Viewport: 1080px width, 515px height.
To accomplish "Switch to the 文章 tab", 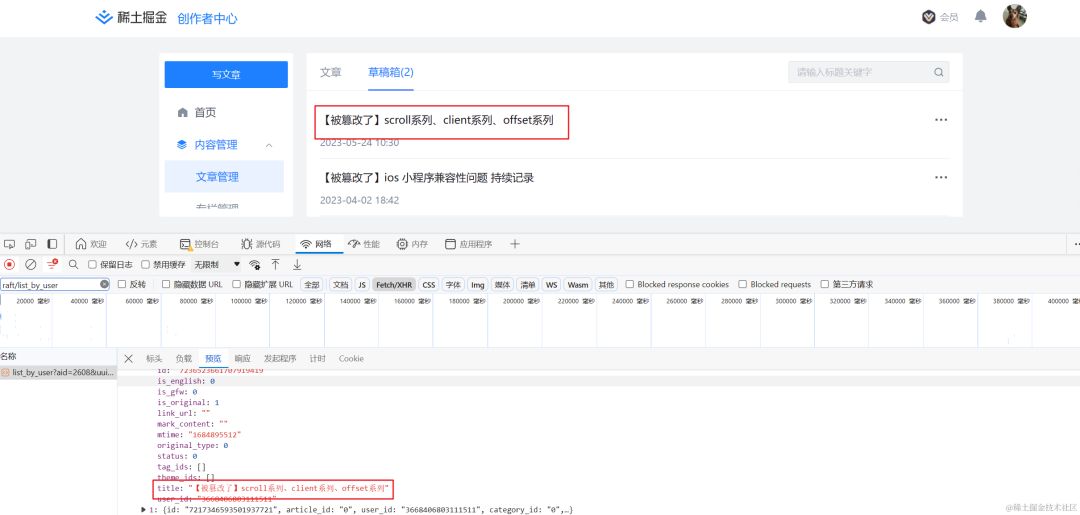I will [330, 72].
